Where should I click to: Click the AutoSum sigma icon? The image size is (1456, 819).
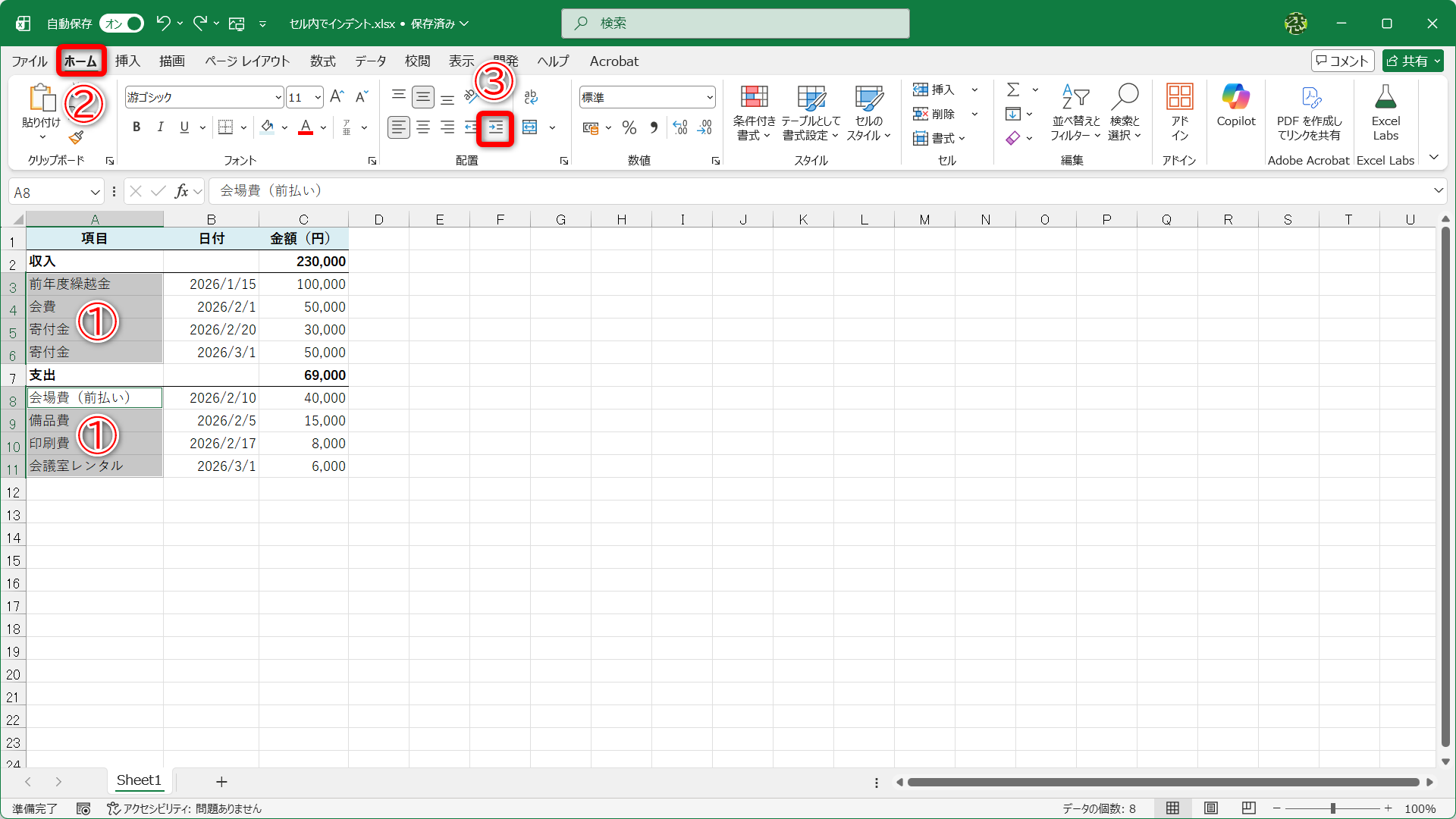pos(1012,89)
